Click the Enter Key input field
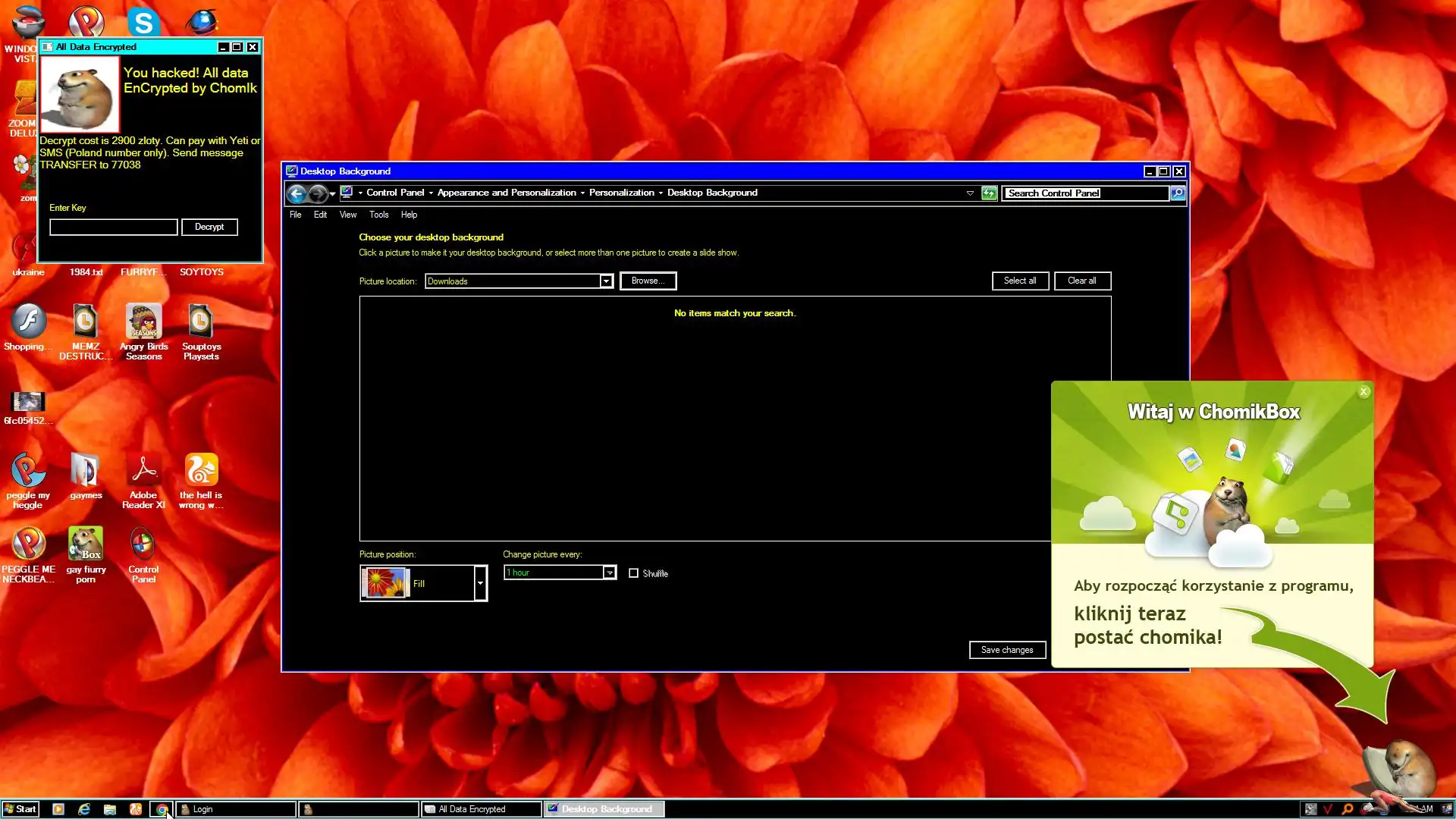Viewport: 1456px width, 819px height. tap(114, 227)
